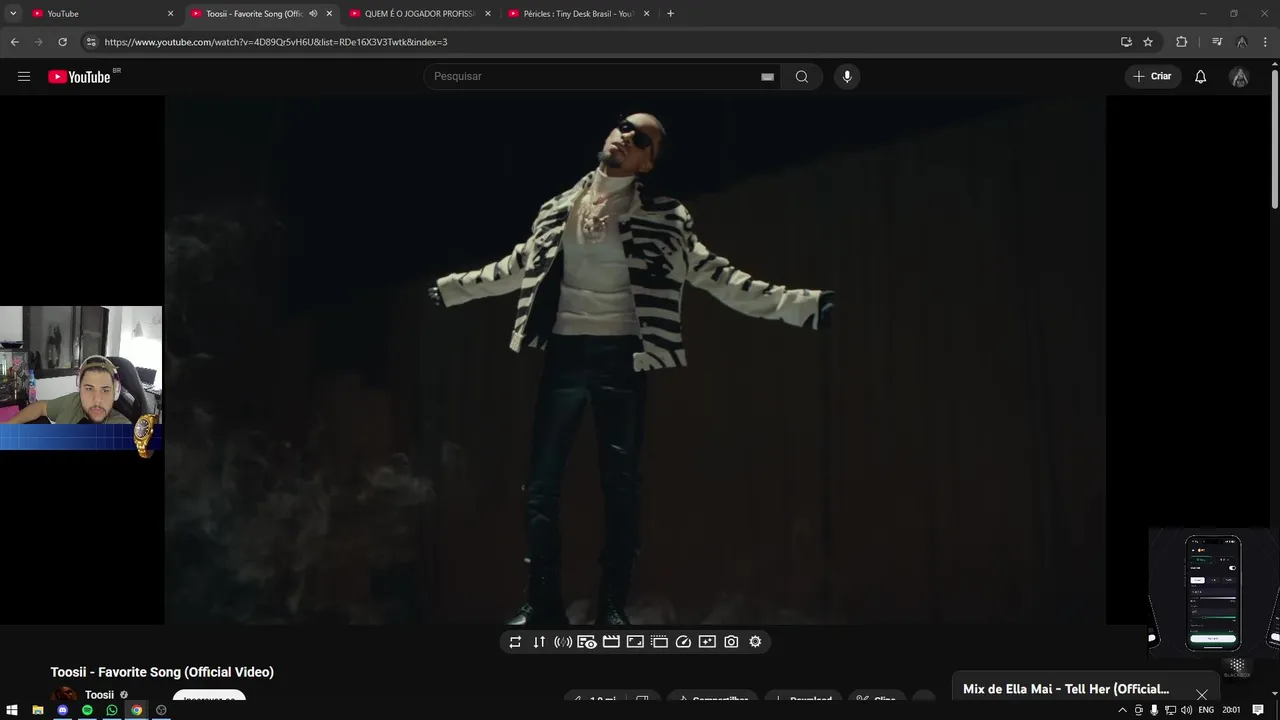Click the sparkle video filters icon
The image size is (1280, 720).
(707, 642)
